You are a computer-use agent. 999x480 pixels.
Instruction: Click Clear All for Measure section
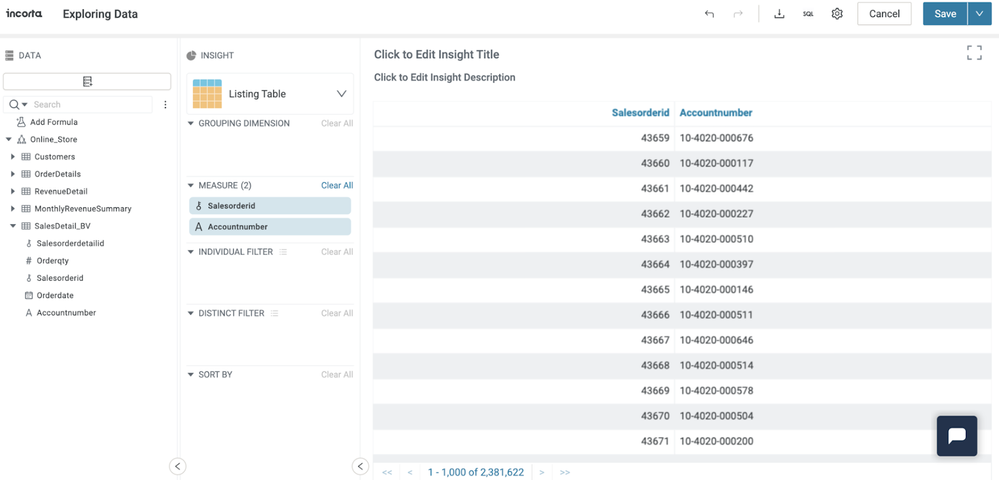pos(336,186)
